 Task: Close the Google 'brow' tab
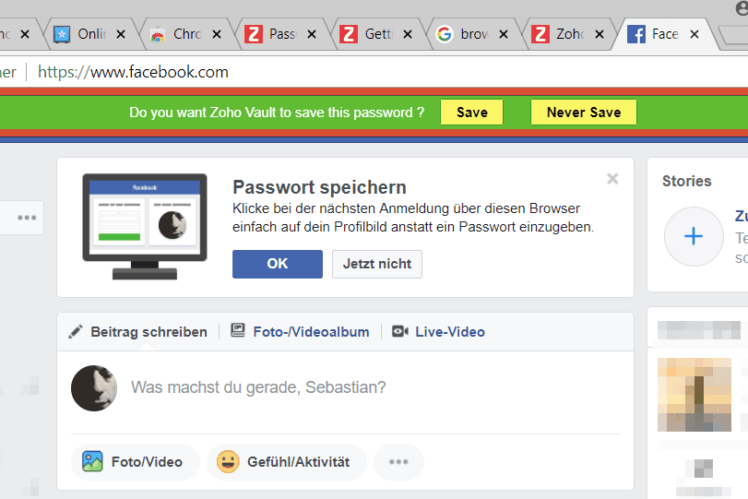tap(503, 34)
